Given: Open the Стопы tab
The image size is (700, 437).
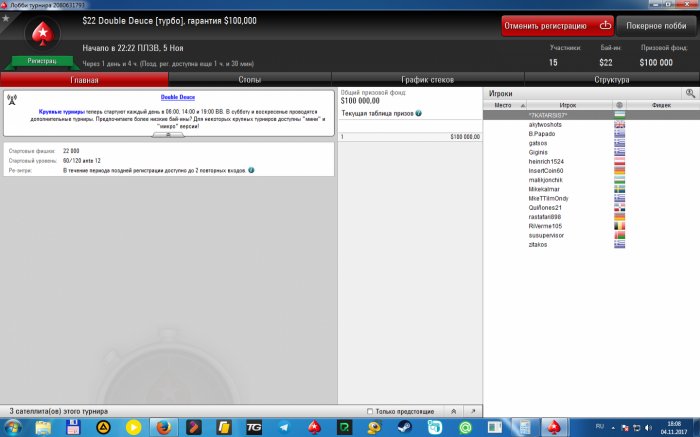Looking at the screenshot, I should click(x=250, y=80).
